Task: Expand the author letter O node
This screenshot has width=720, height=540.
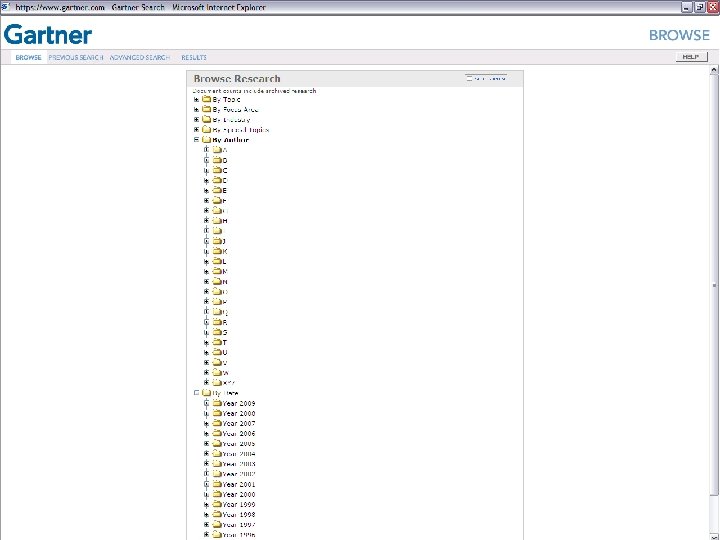Action: point(207,292)
